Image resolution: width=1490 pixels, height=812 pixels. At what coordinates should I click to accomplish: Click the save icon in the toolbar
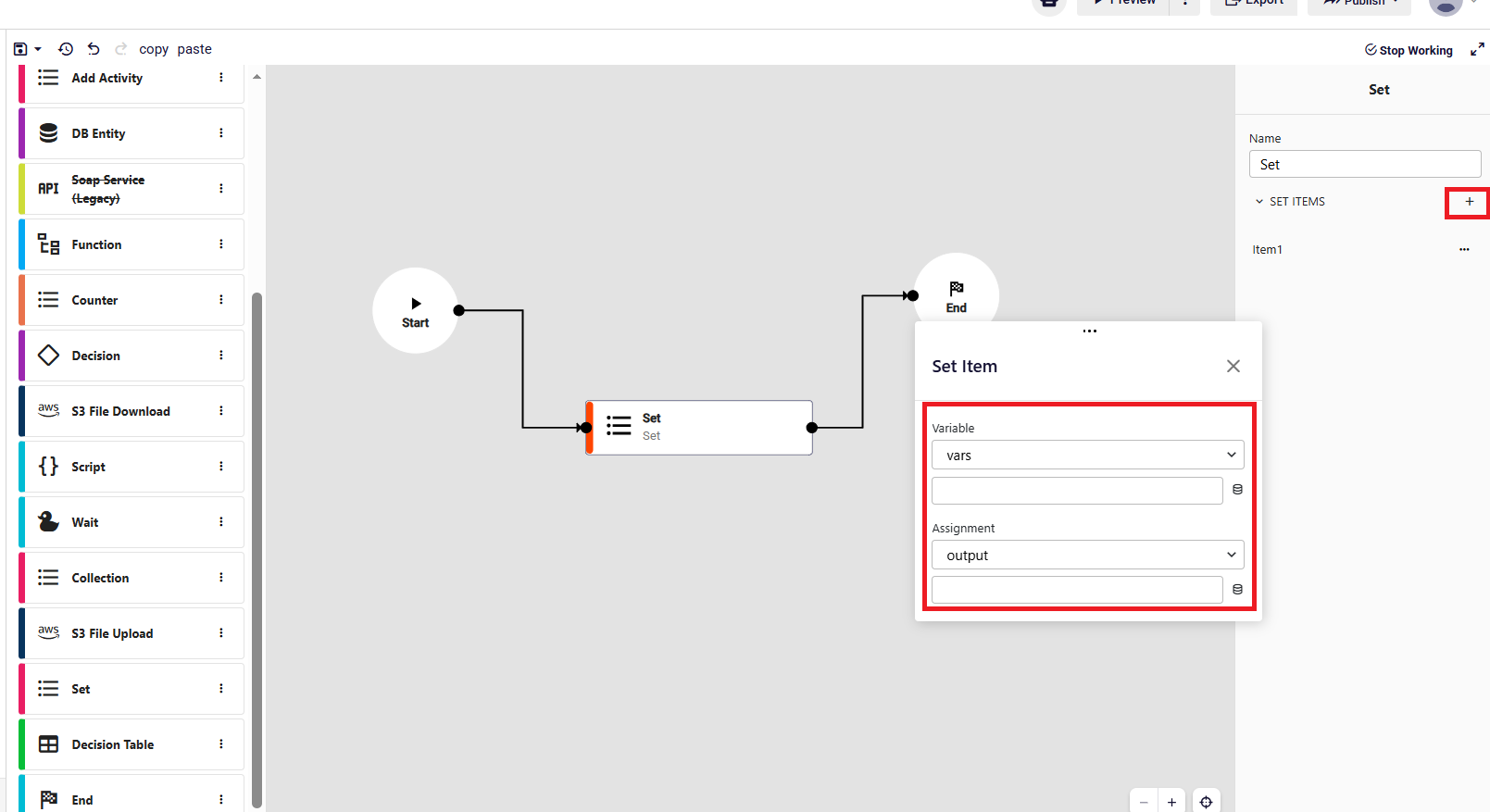(x=20, y=49)
